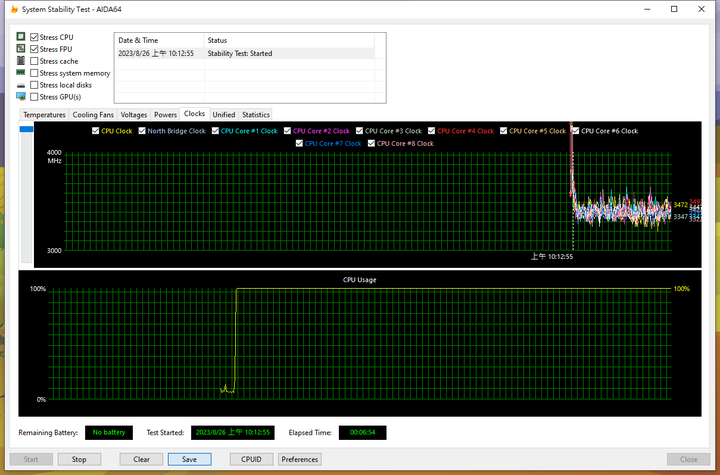Viewport: 720px width, 475px height.
Task: Open the CPUID panel
Action: (251, 459)
